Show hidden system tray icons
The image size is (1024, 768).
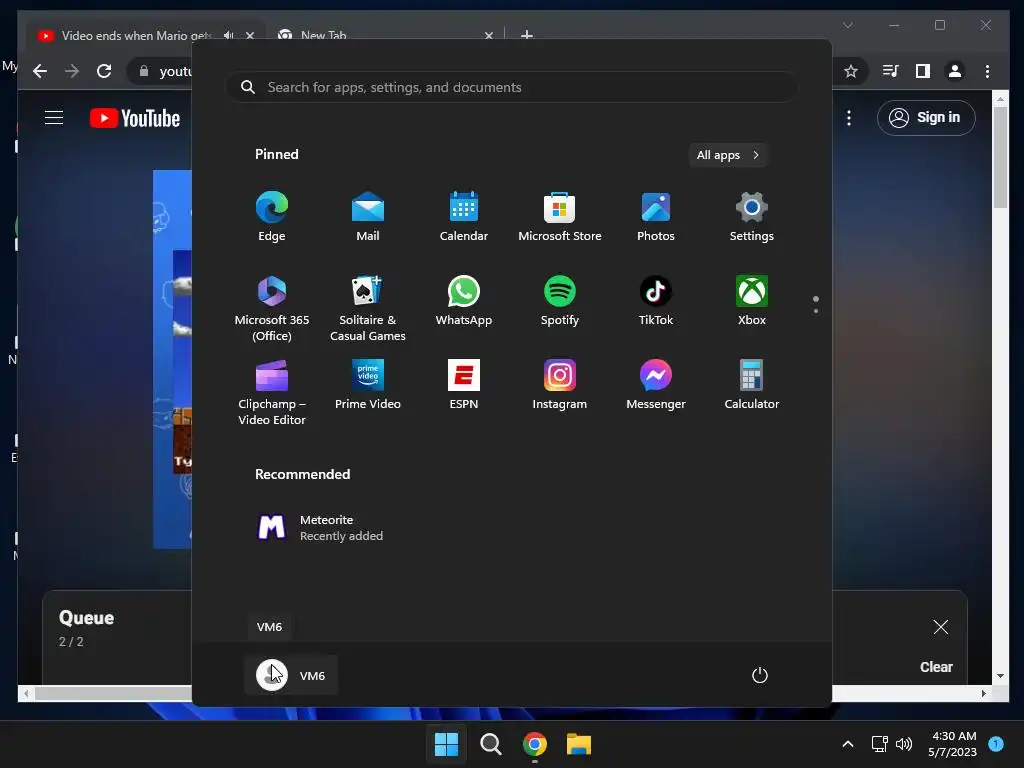point(848,744)
